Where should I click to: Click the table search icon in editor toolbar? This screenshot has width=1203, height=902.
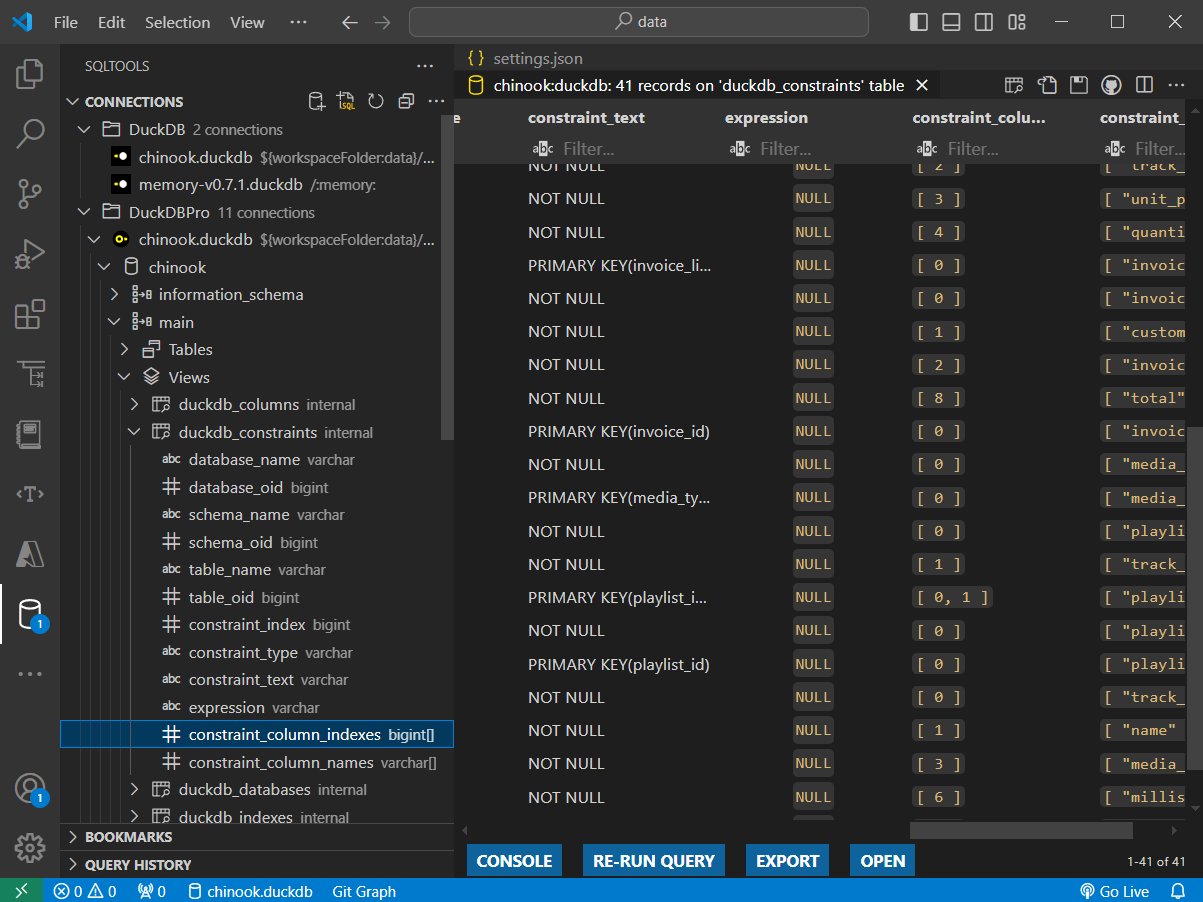[x=1014, y=85]
